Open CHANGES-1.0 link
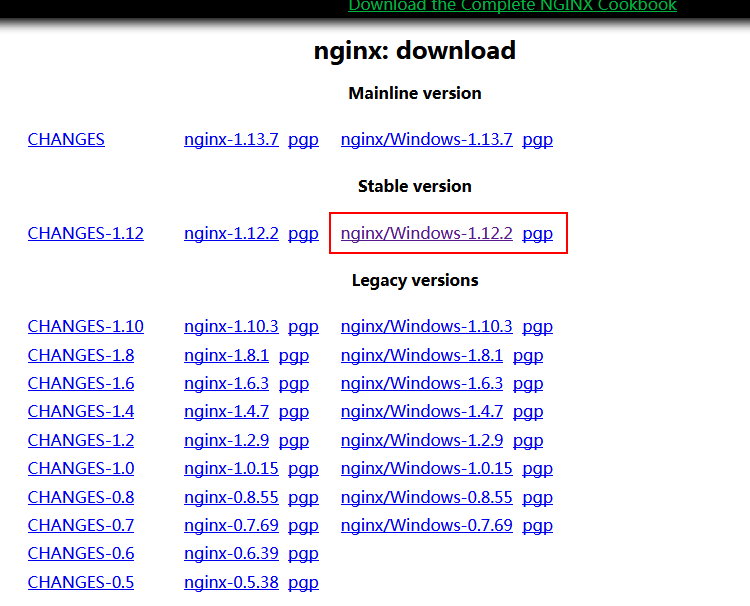 tap(81, 469)
